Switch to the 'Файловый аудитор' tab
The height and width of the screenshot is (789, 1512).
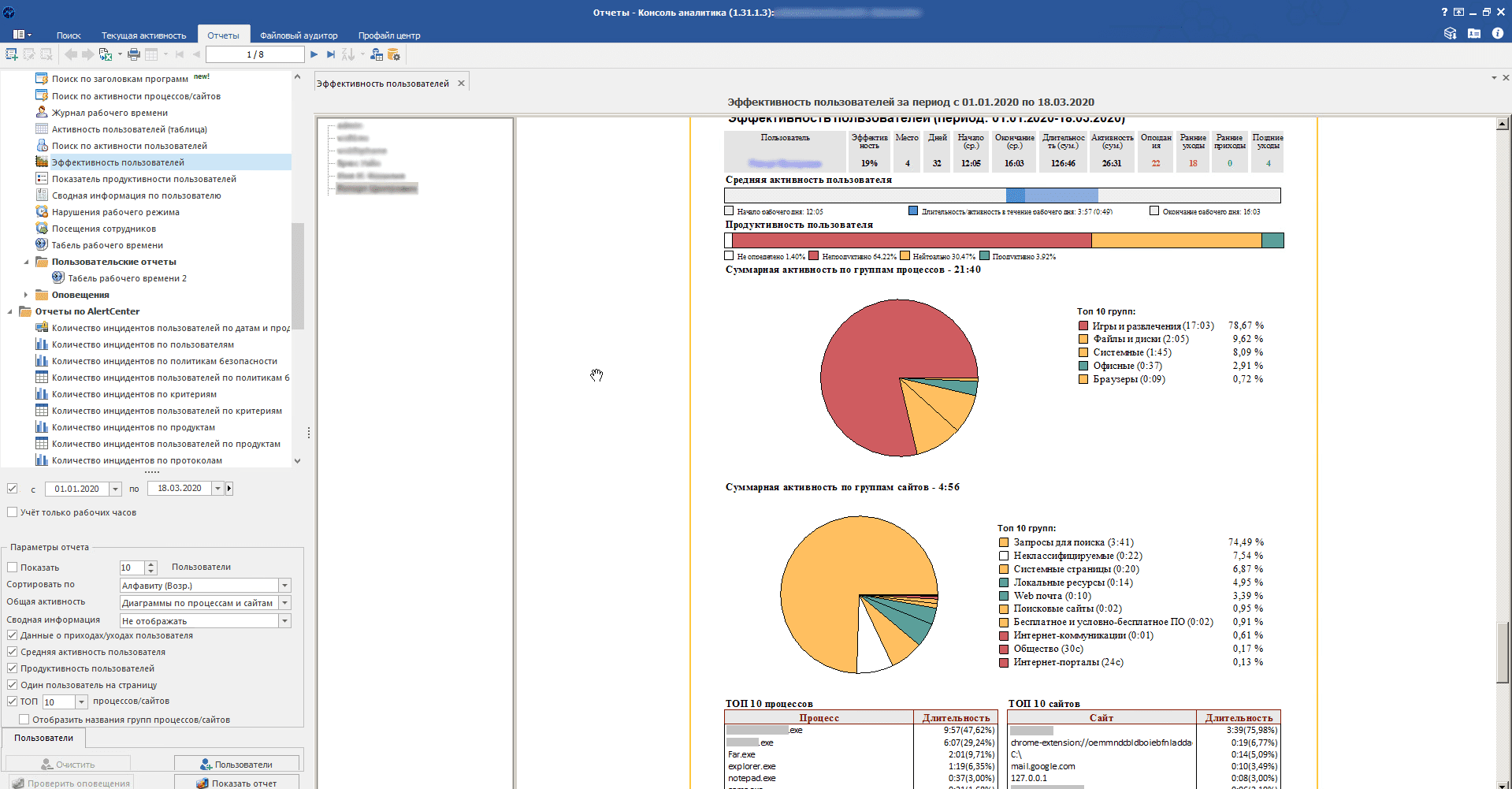click(299, 35)
